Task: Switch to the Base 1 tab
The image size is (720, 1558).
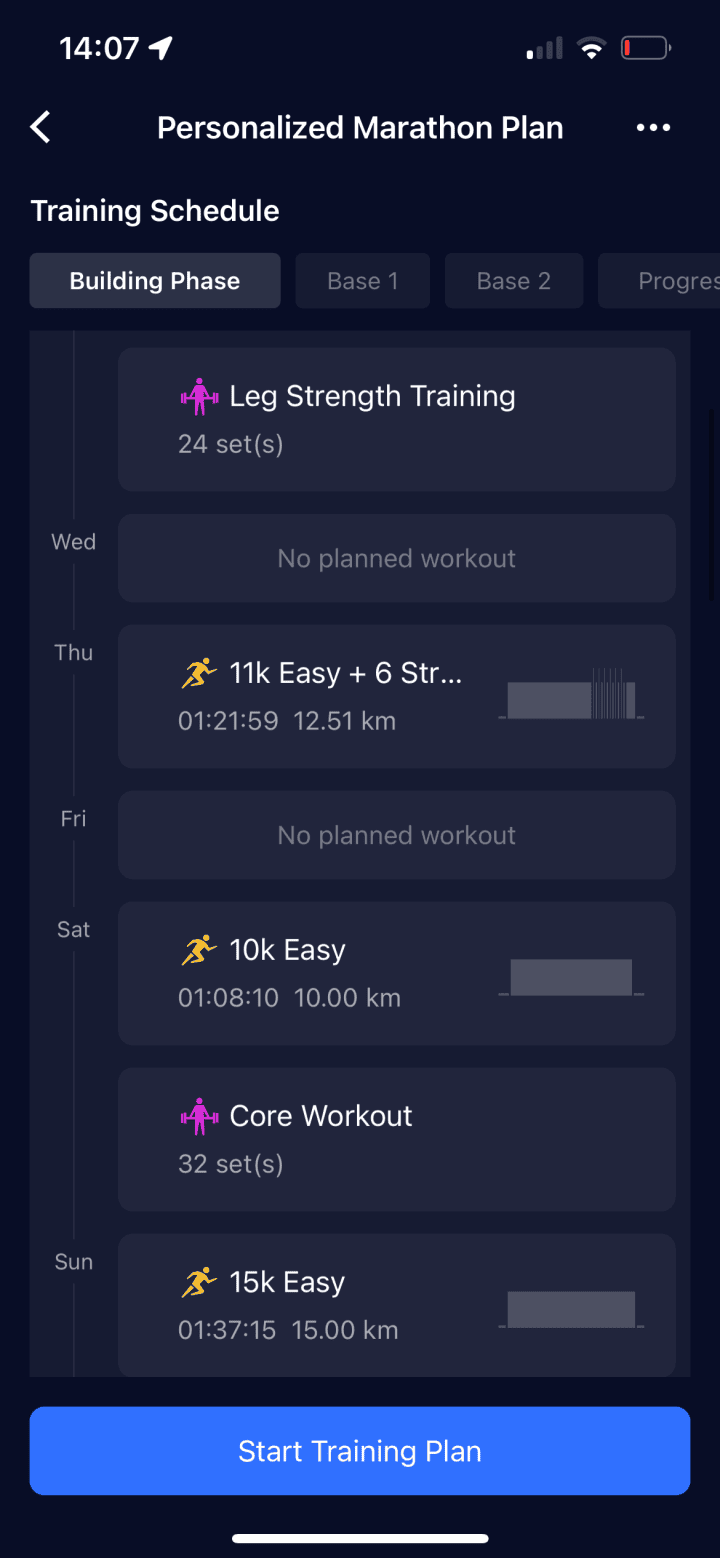Action: pos(363,281)
